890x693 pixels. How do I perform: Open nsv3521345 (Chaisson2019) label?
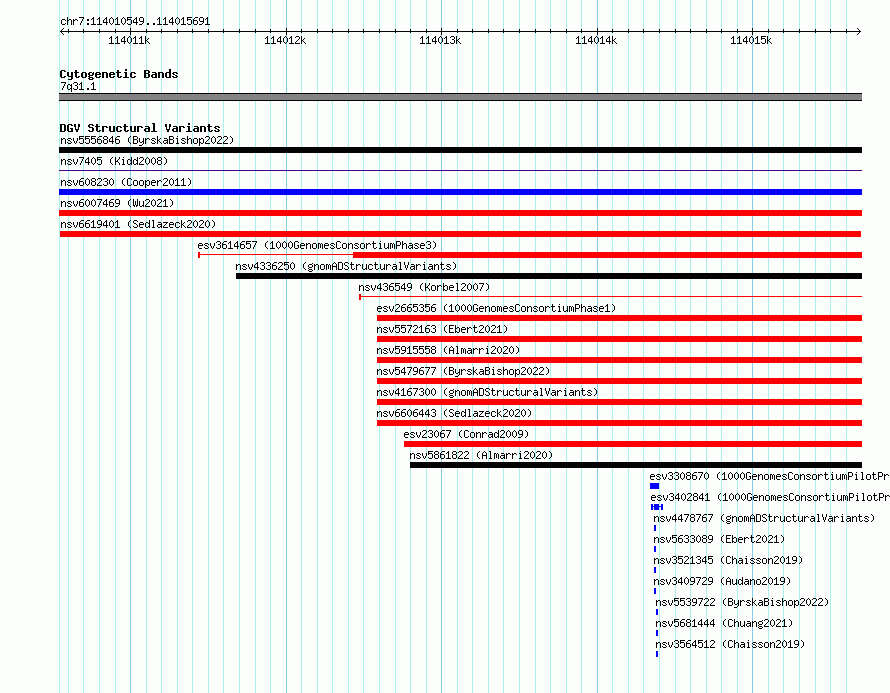coord(728,560)
